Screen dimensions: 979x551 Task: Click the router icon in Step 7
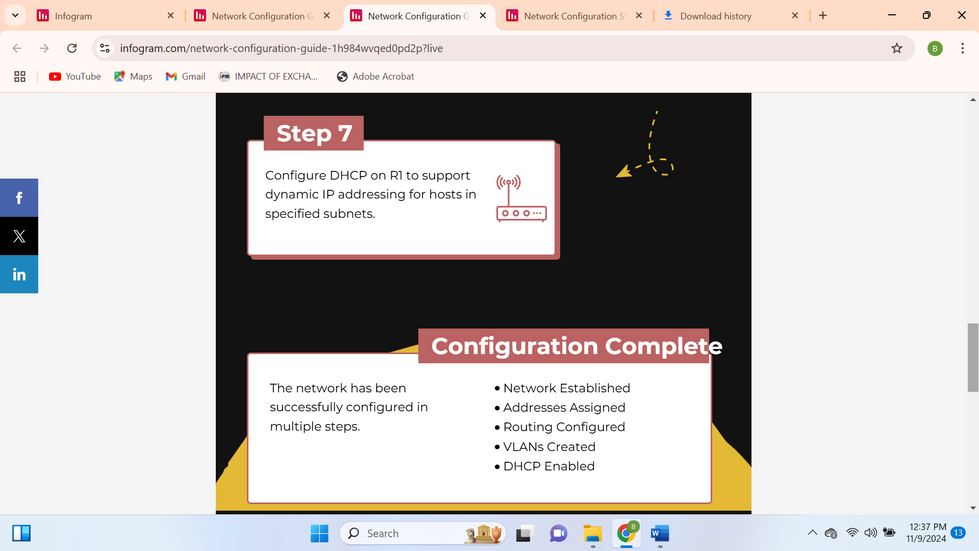[521, 198]
